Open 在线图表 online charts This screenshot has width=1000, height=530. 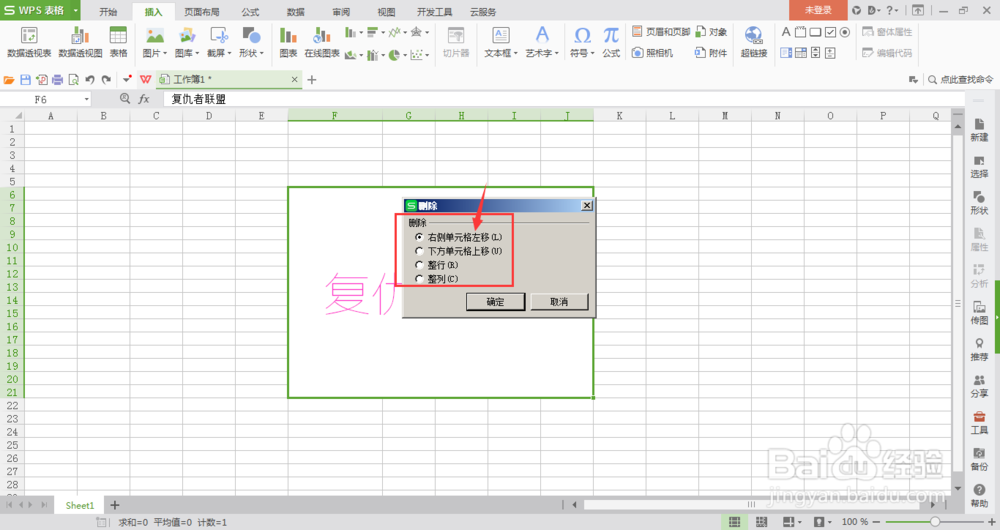tap(322, 42)
